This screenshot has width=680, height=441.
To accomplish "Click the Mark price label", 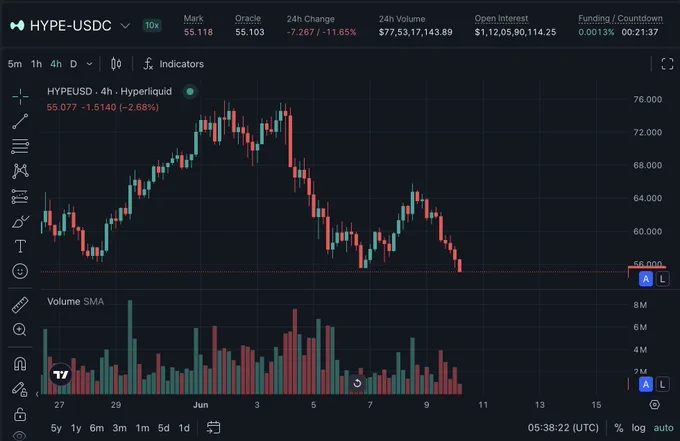I will (x=193, y=19).
